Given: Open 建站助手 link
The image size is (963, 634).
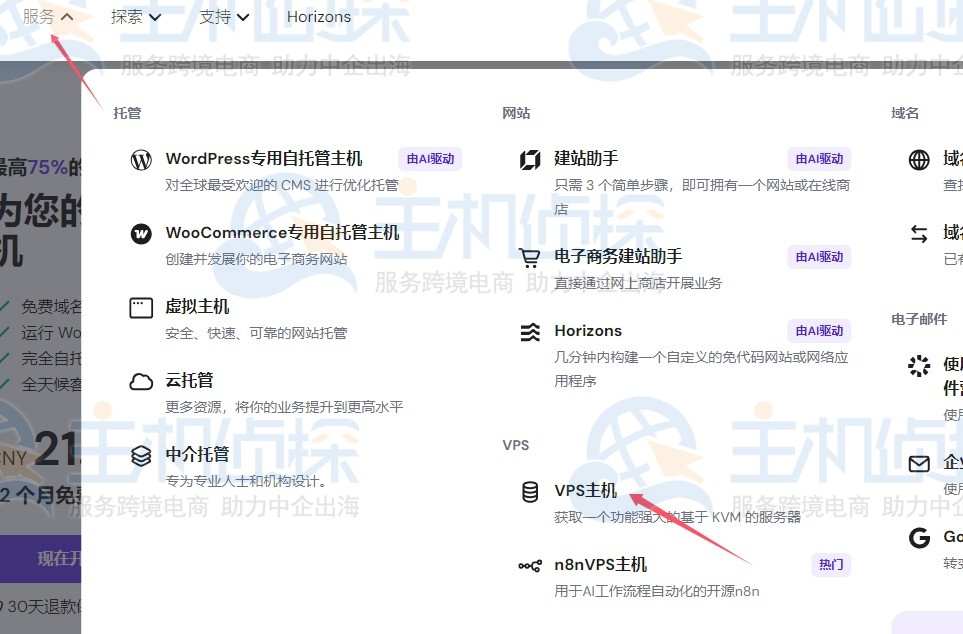Looking at the screenshot, I should point(586,158).
